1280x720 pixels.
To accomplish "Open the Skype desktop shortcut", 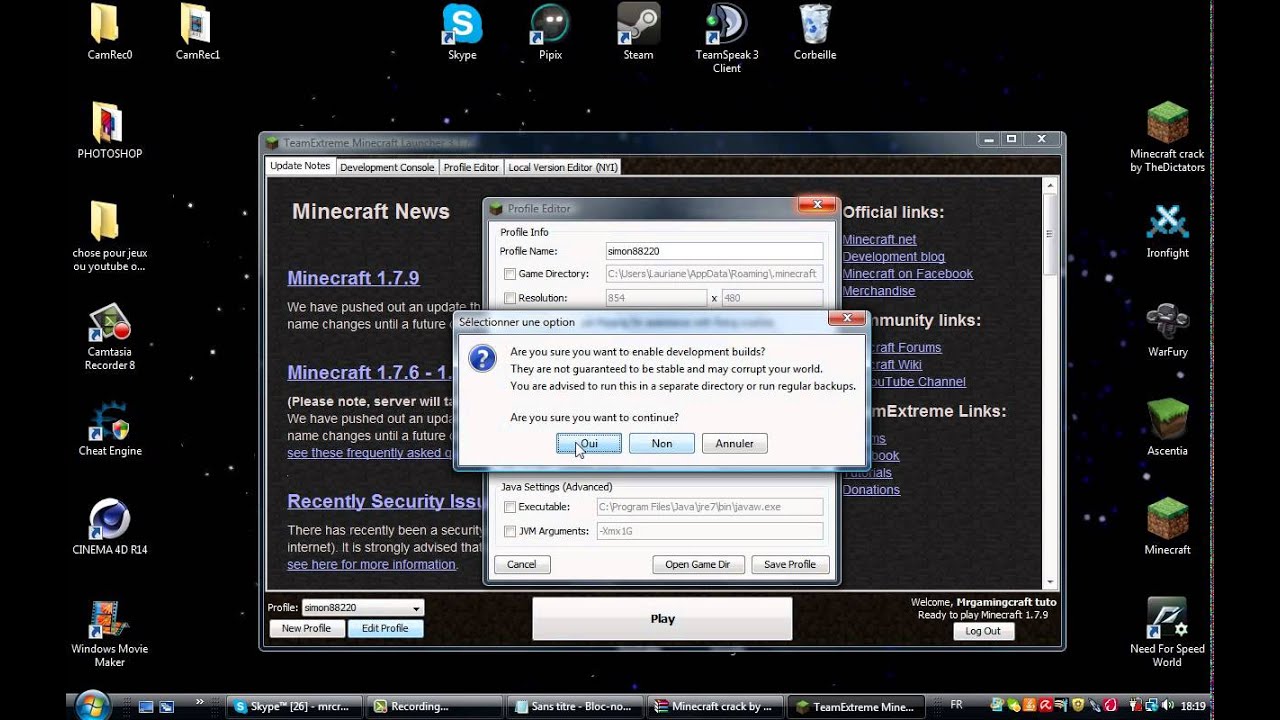I will pos(462,32).
